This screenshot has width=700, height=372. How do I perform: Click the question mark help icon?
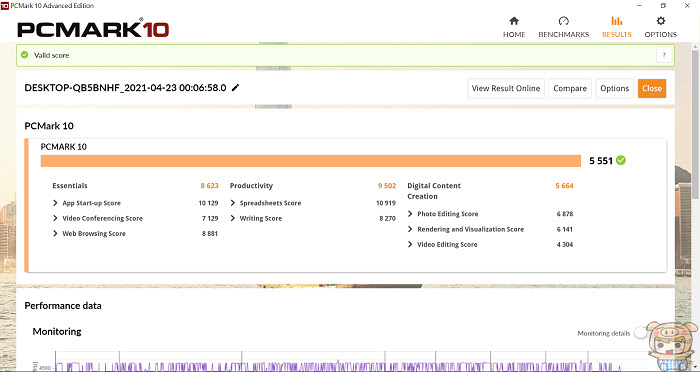tap(664, 55)
